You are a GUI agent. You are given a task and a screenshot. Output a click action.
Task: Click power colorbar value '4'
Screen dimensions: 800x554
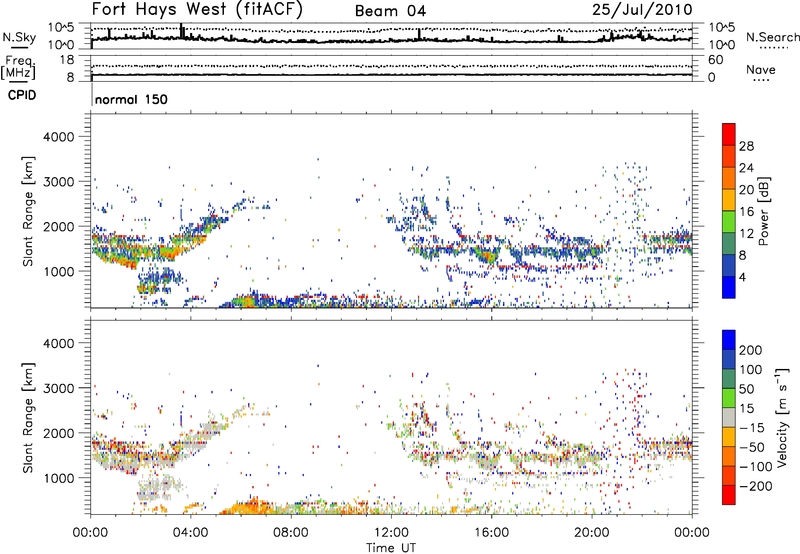tap(742, 277)
